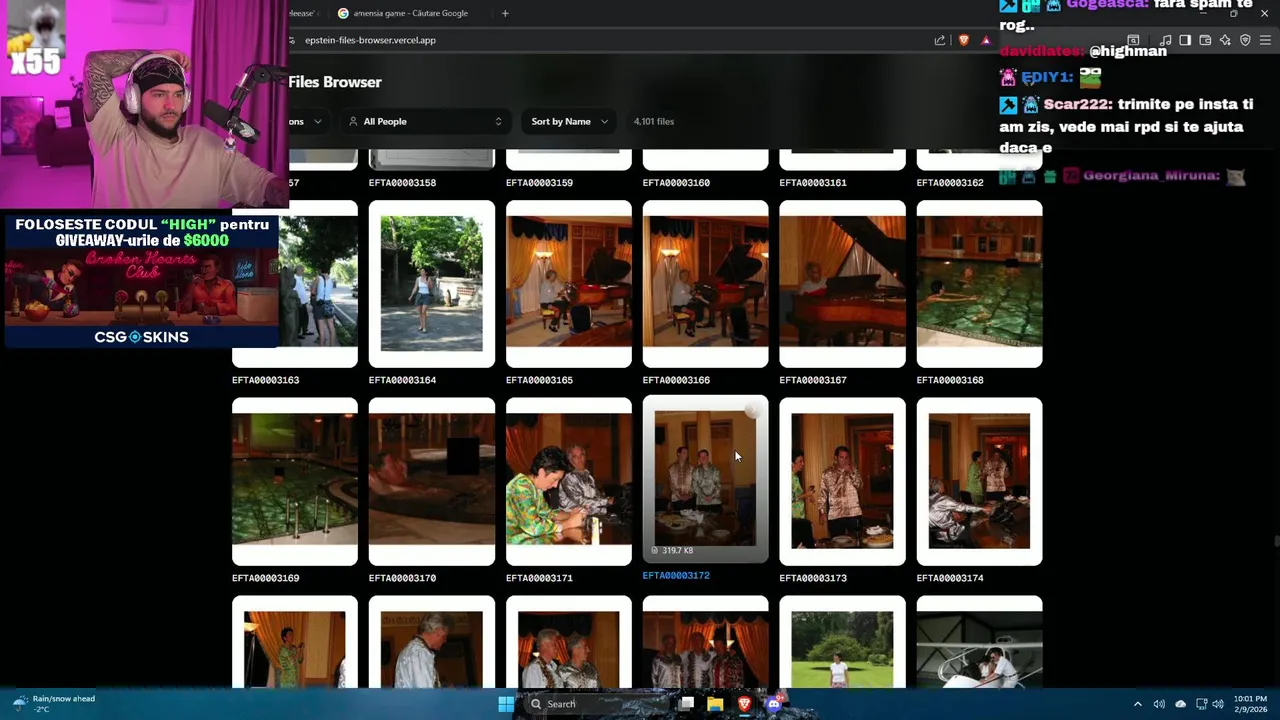Open the bottom-row green lawn thumbnail
This screenshot has height=720, width=1280.
coord(843,642)
